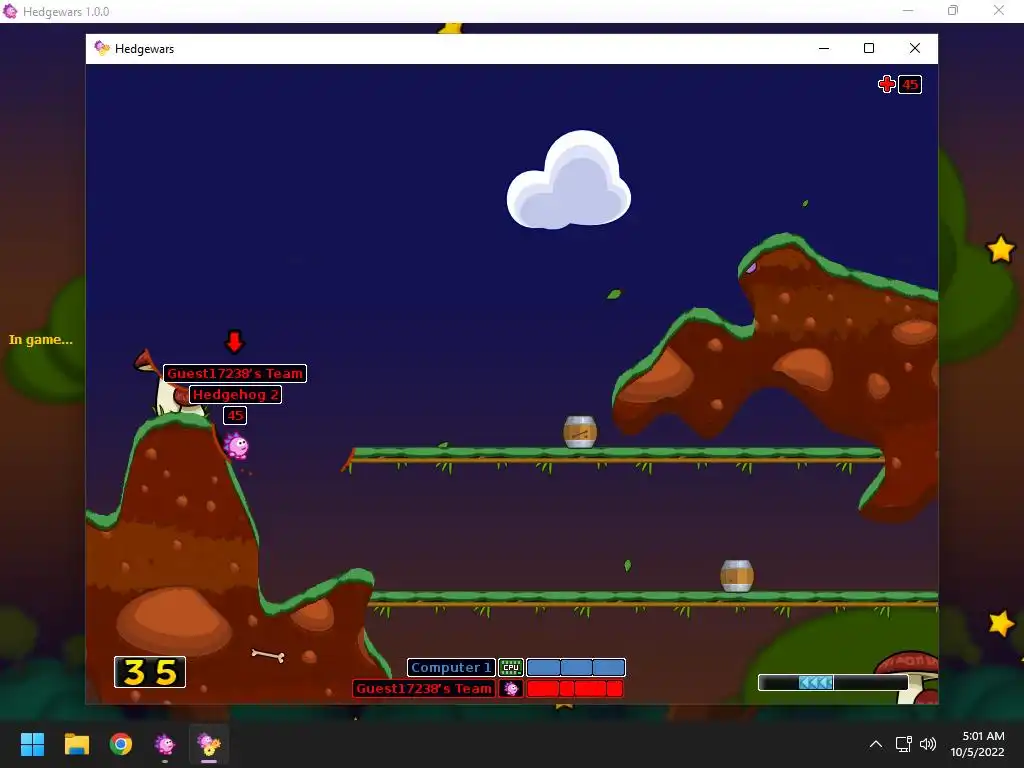1024x768 pixels.
Task: Switch to Hedgewars hedgehog taskbar icon
Action: 165,744
